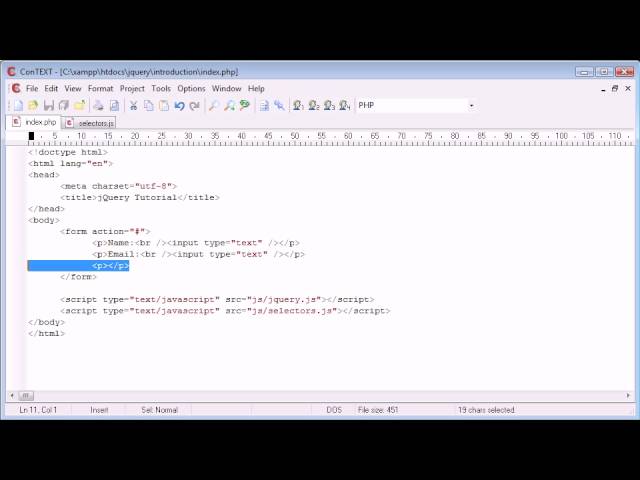Screen dimensions: 640x480
Task: Run user command 2 icon
Action: tap(313, 106)
